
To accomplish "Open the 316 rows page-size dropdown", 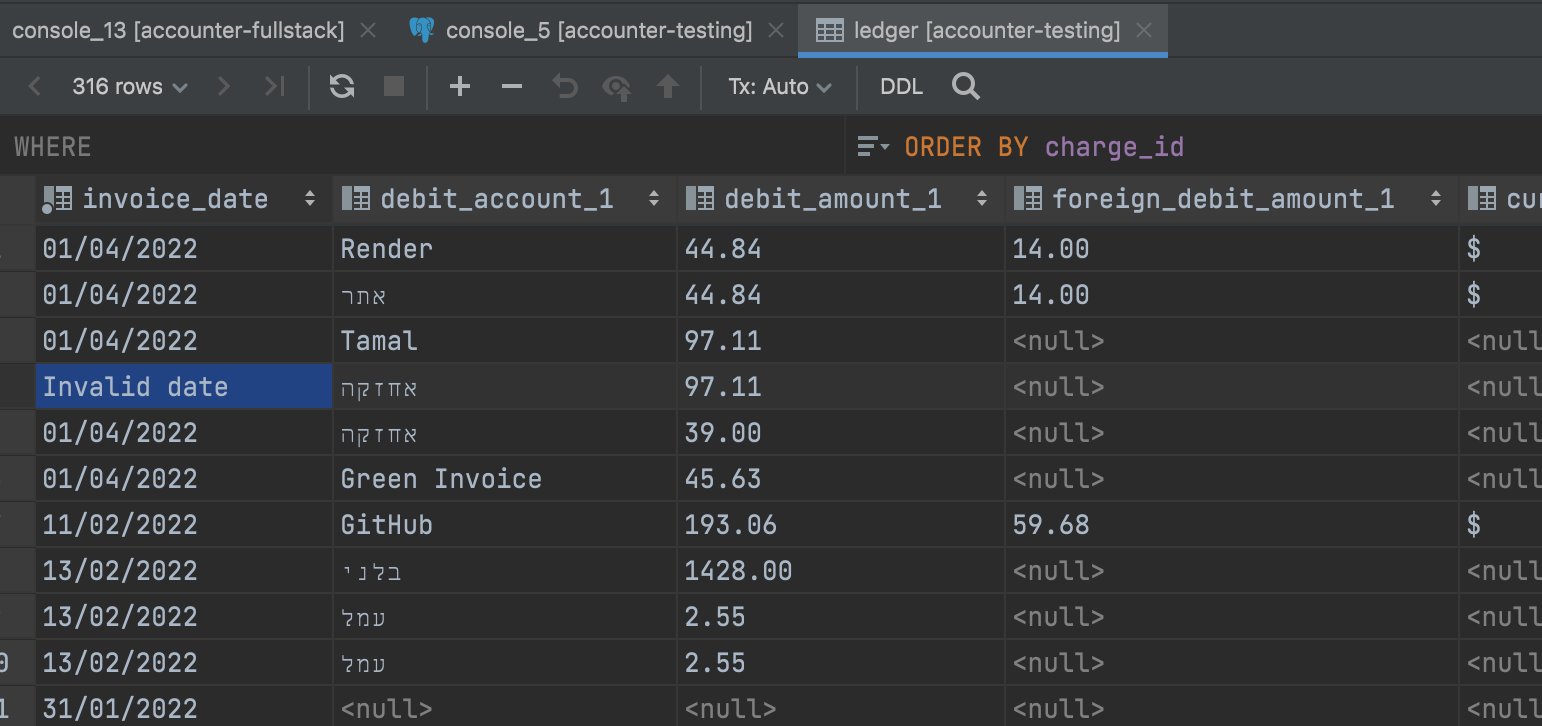I will click(x=130, y=87).
